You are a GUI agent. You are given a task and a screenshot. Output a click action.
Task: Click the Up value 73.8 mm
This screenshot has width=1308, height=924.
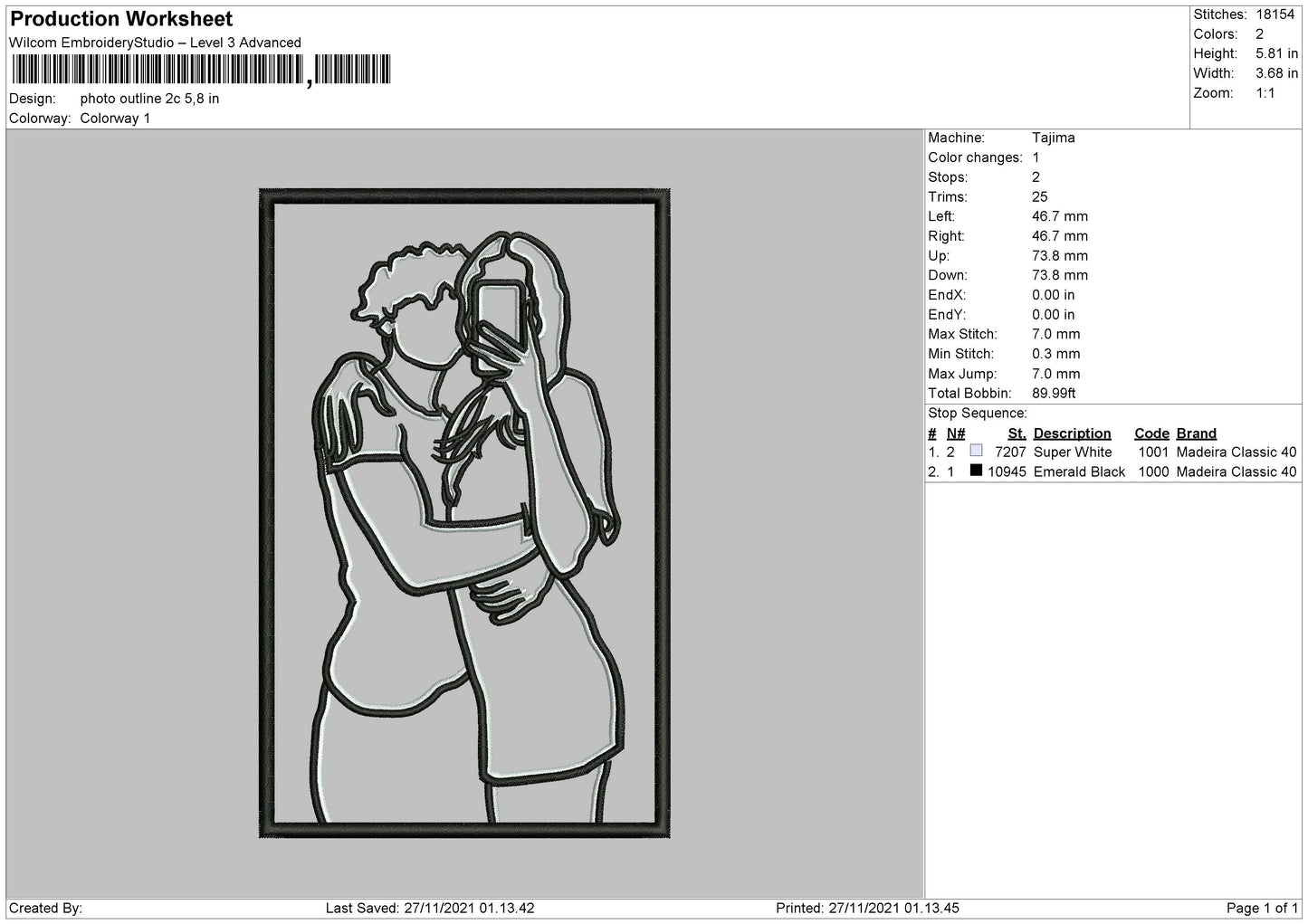point(1060,256)
